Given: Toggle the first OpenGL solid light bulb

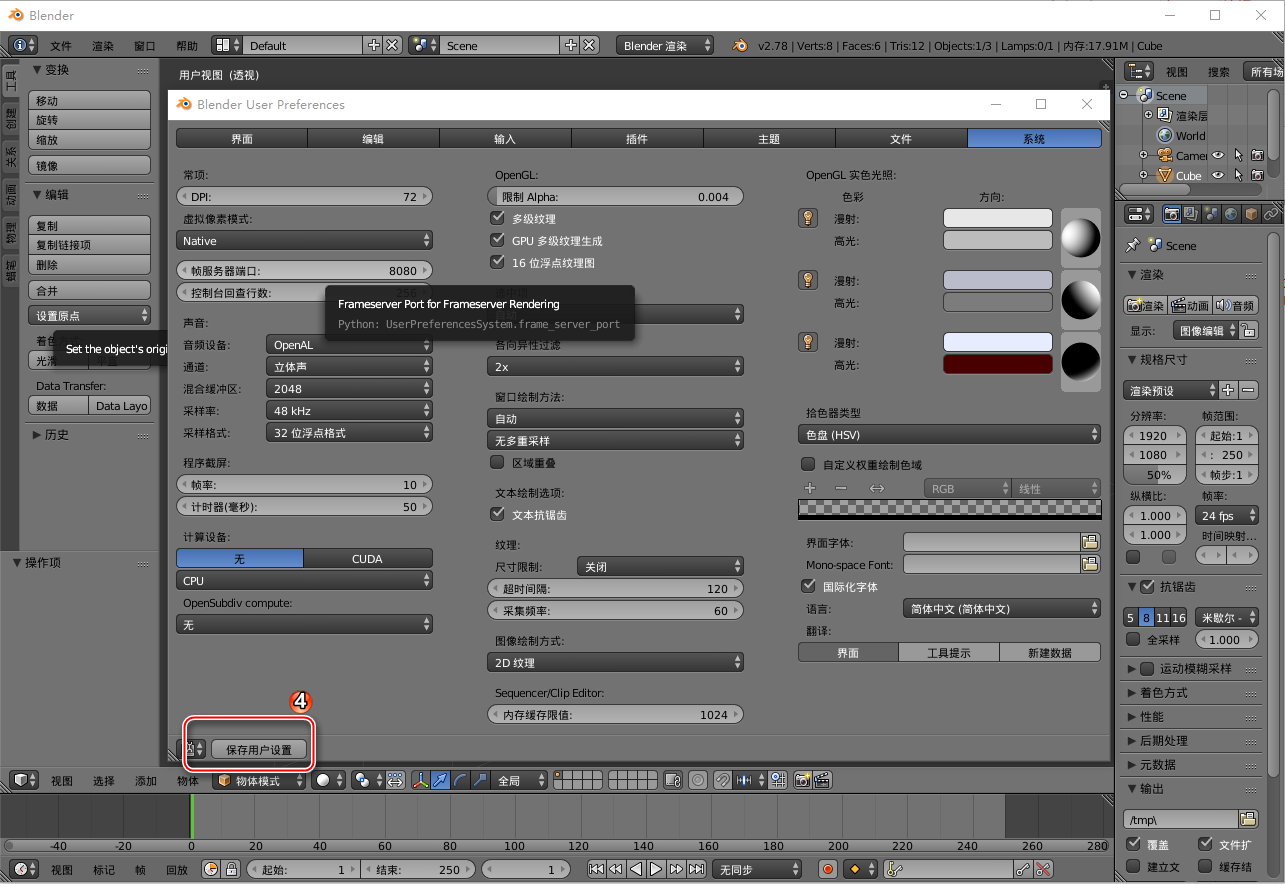Looking at the screenshot, I should tap(808, 218).
